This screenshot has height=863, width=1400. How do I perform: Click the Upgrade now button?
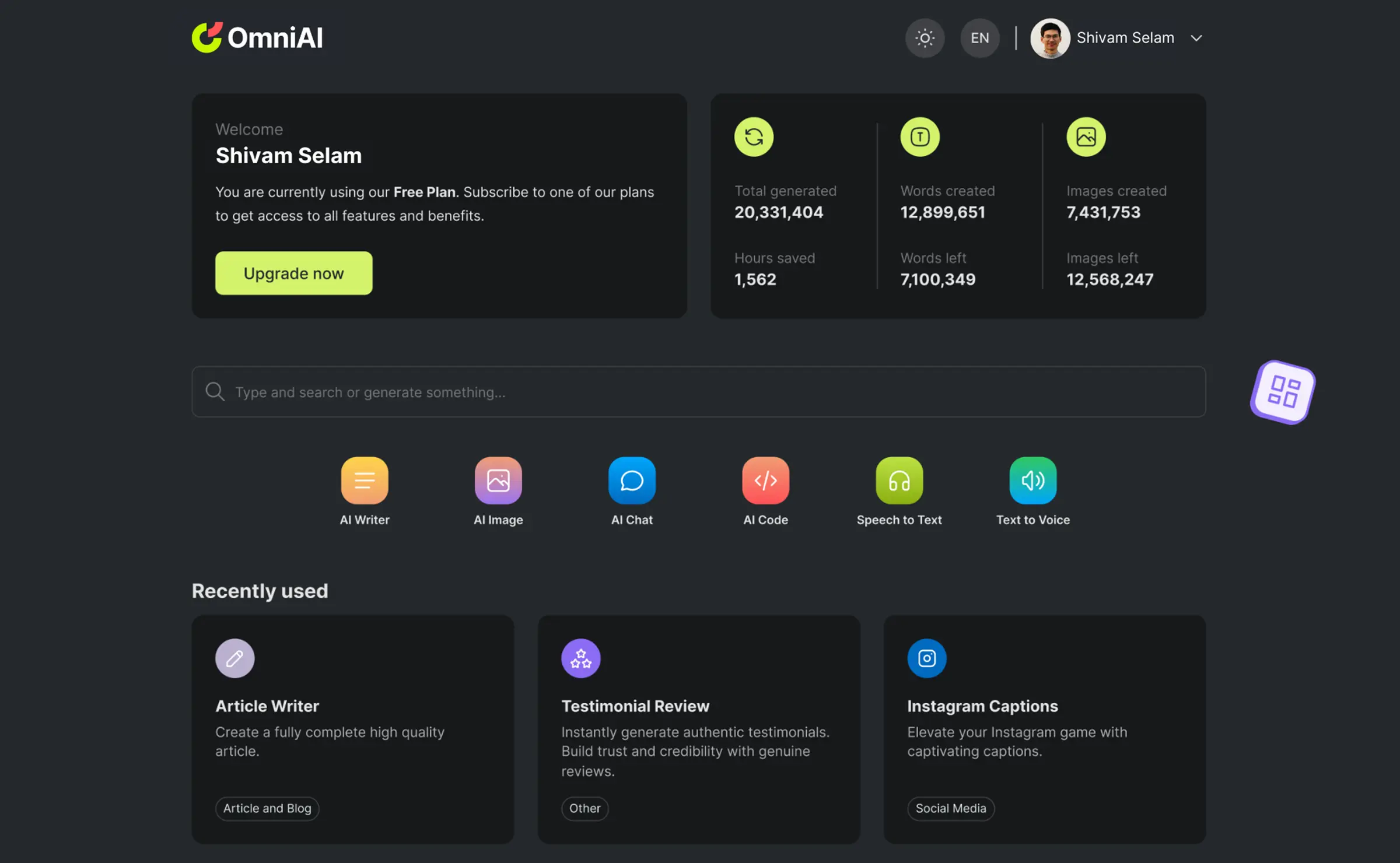pyautogui.click(x=293, y=273)
